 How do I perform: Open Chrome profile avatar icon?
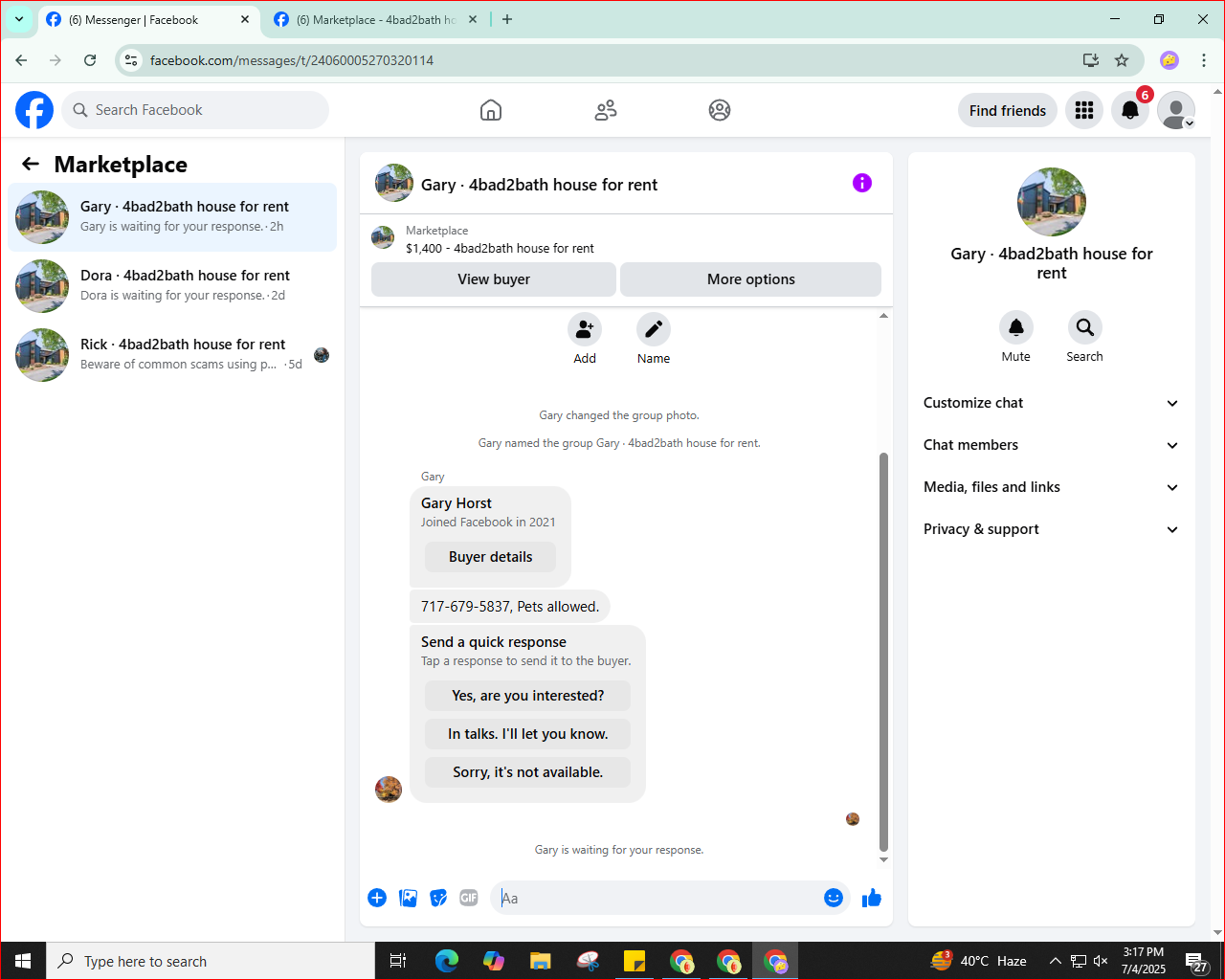tap(1169, 60)
